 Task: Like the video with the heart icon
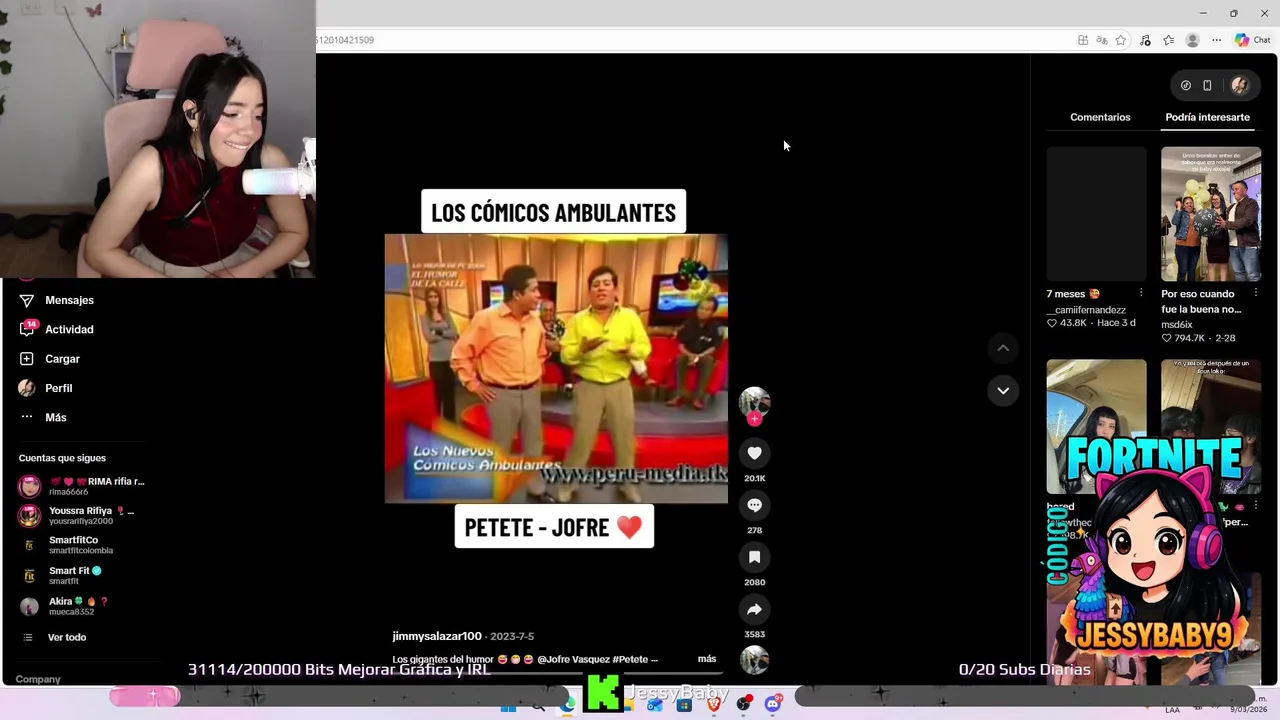pyautogui.click(x=755, y=453)
